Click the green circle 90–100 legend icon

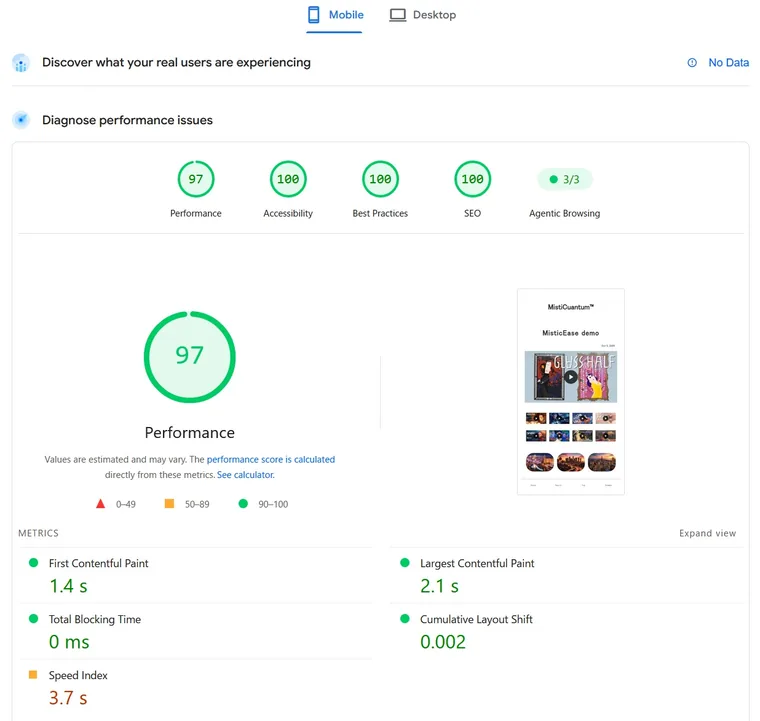point(243,504)
